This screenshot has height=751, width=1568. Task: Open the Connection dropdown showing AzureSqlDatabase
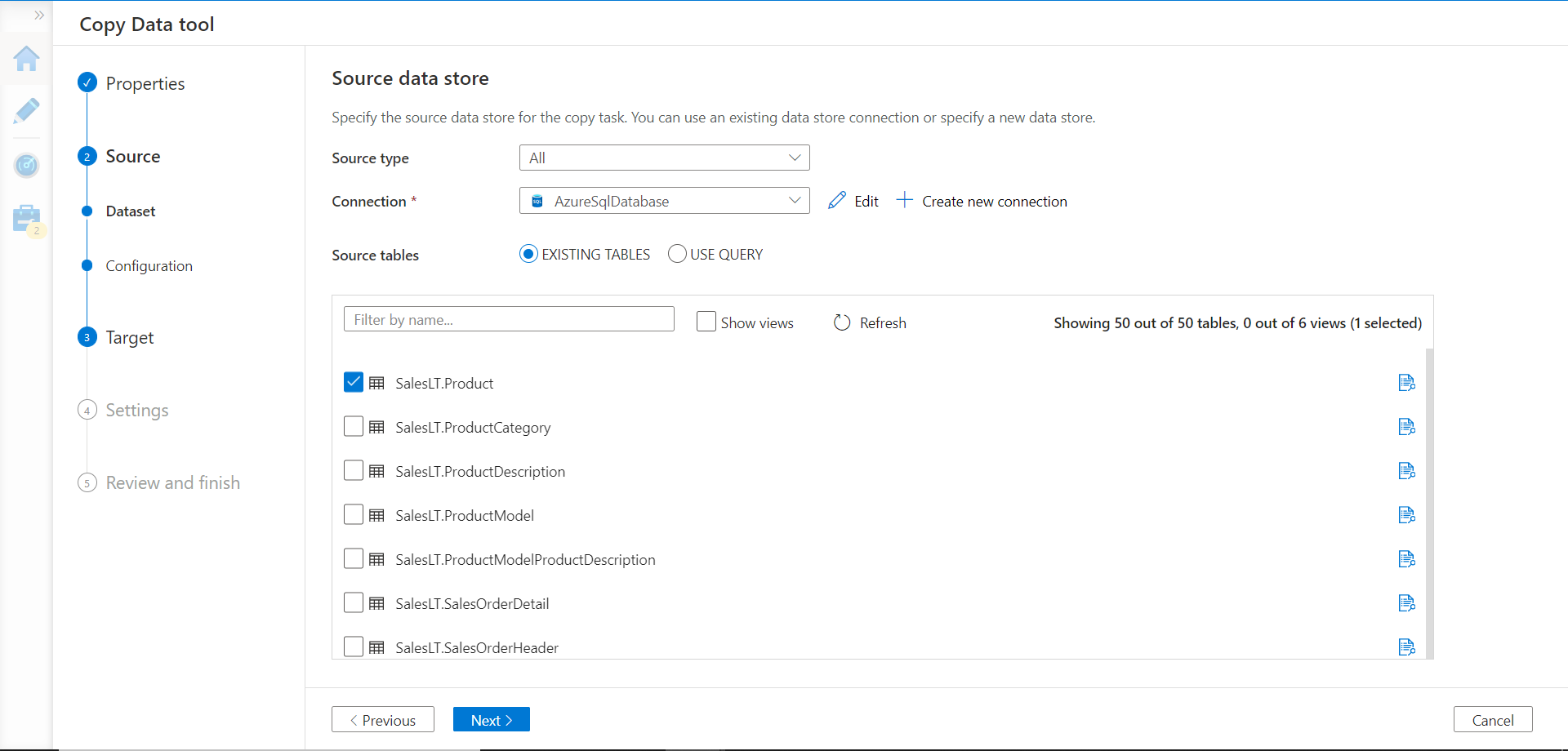click(x=664, y=201)
